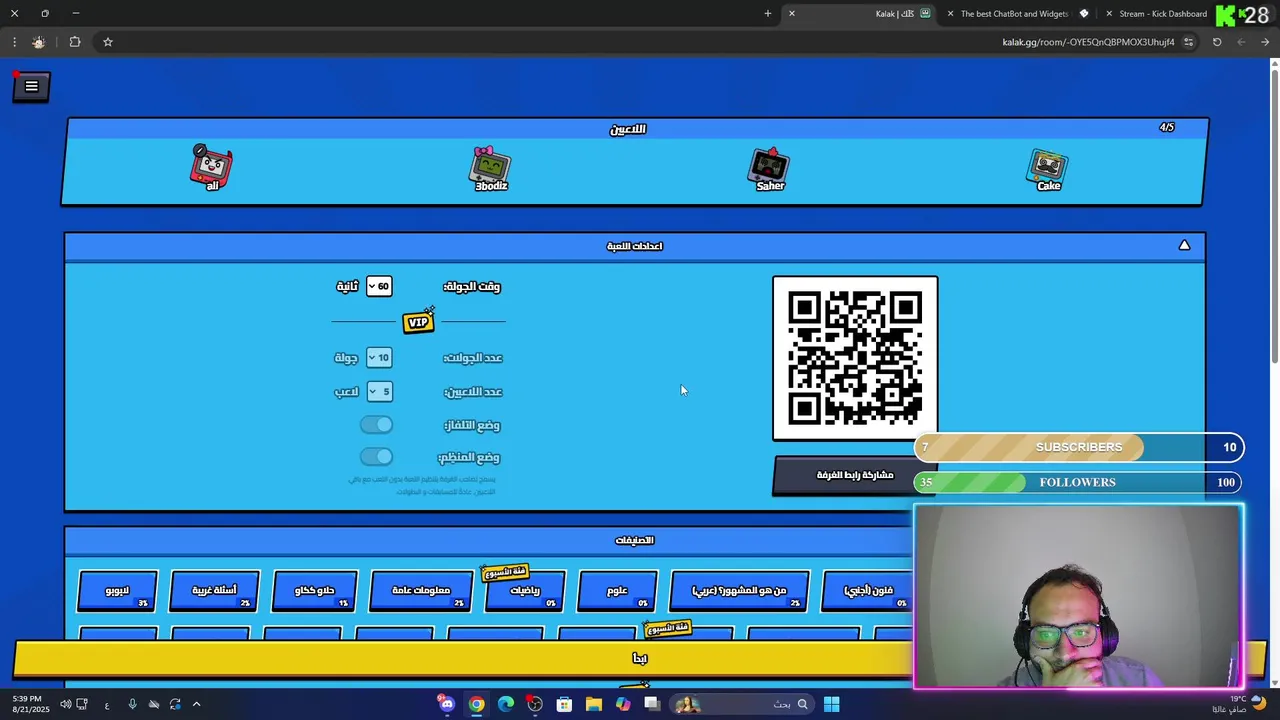The height and width of the screenshot is (720, 1280).
Task: Click the webcam overlay video
Action: pyautogui.click(x=1079, y=597)
